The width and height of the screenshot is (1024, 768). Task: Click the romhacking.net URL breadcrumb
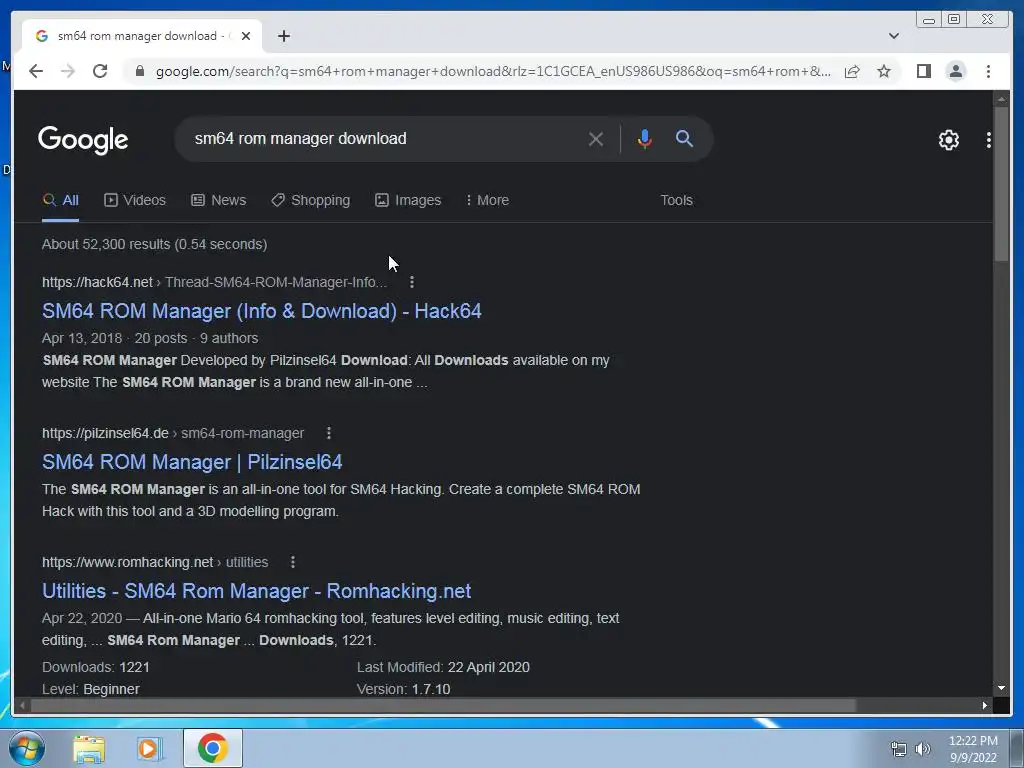[x=155, y=562]
